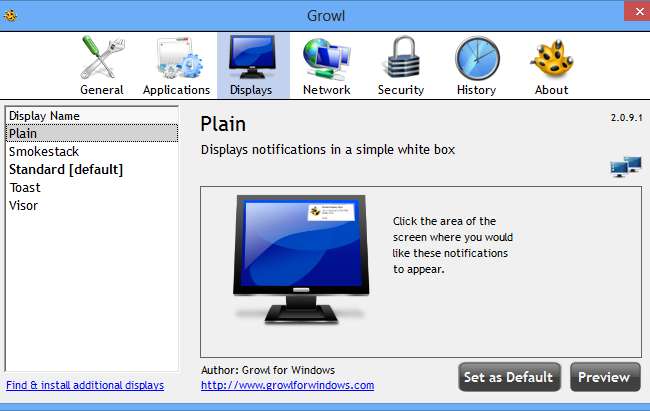Screen dimensions: 650x411
Task: Open the Applications tab
Action: (177, 66)
